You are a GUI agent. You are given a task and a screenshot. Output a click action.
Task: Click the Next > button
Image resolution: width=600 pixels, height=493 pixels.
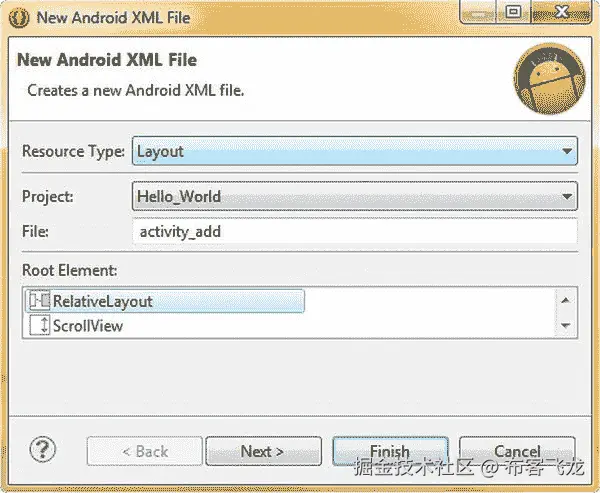point(263,451)
